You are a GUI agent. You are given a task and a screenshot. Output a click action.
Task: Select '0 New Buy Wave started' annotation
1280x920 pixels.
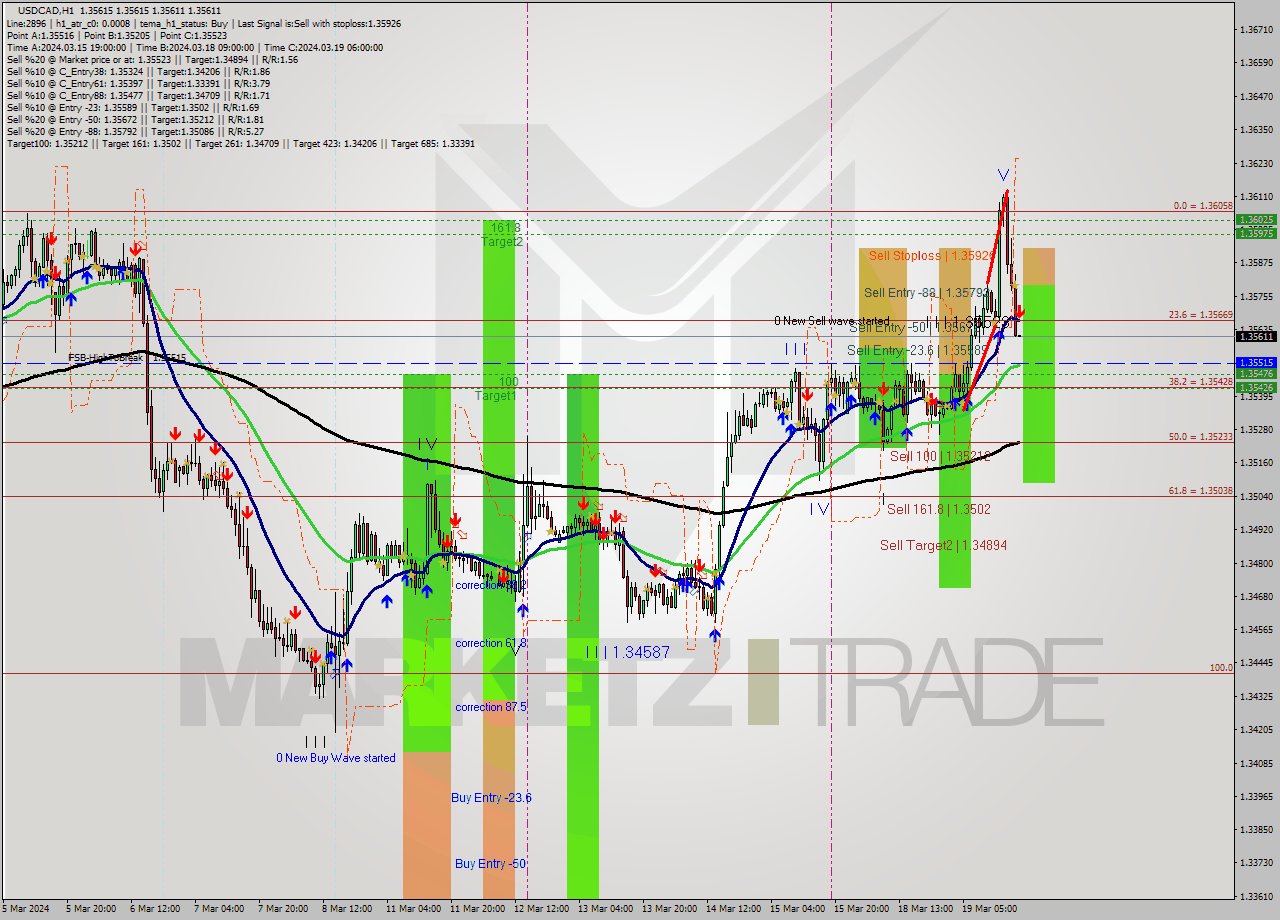(336, 758)
